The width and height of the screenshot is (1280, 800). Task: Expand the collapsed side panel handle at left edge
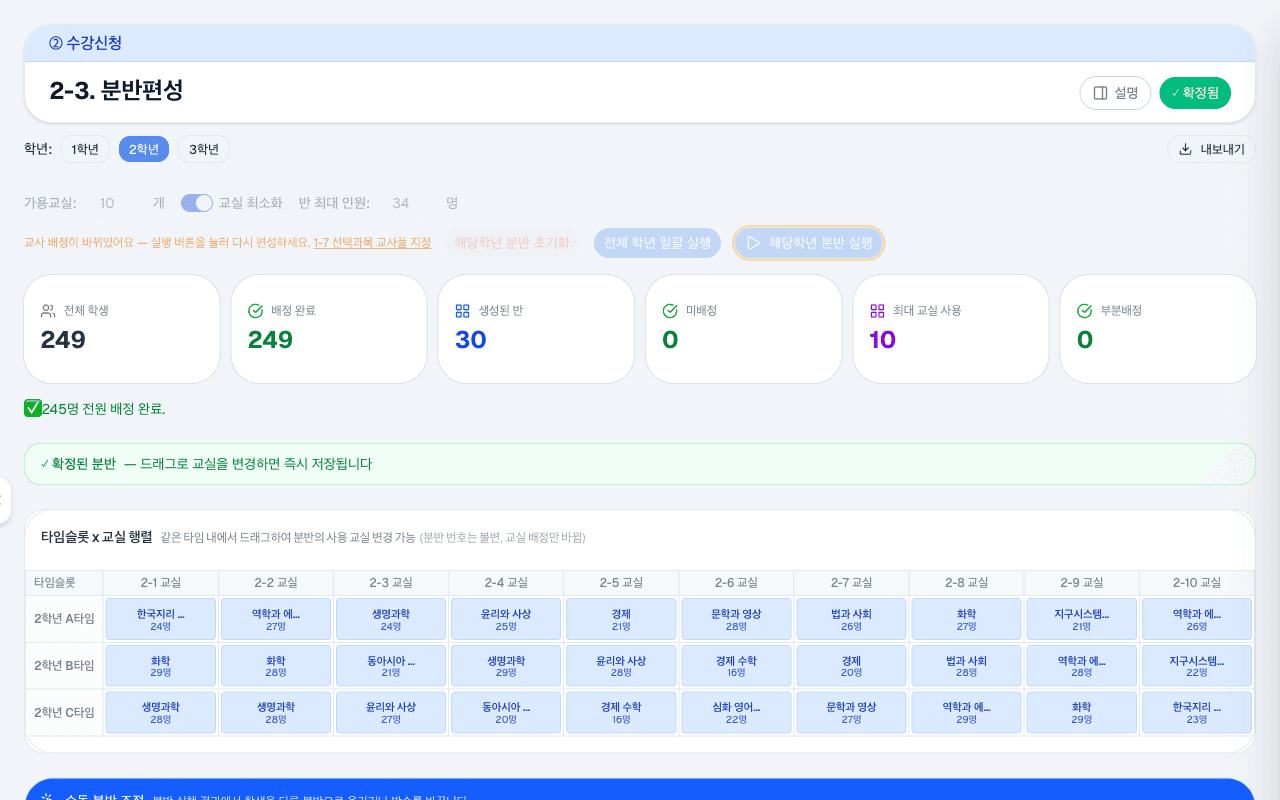4,500
